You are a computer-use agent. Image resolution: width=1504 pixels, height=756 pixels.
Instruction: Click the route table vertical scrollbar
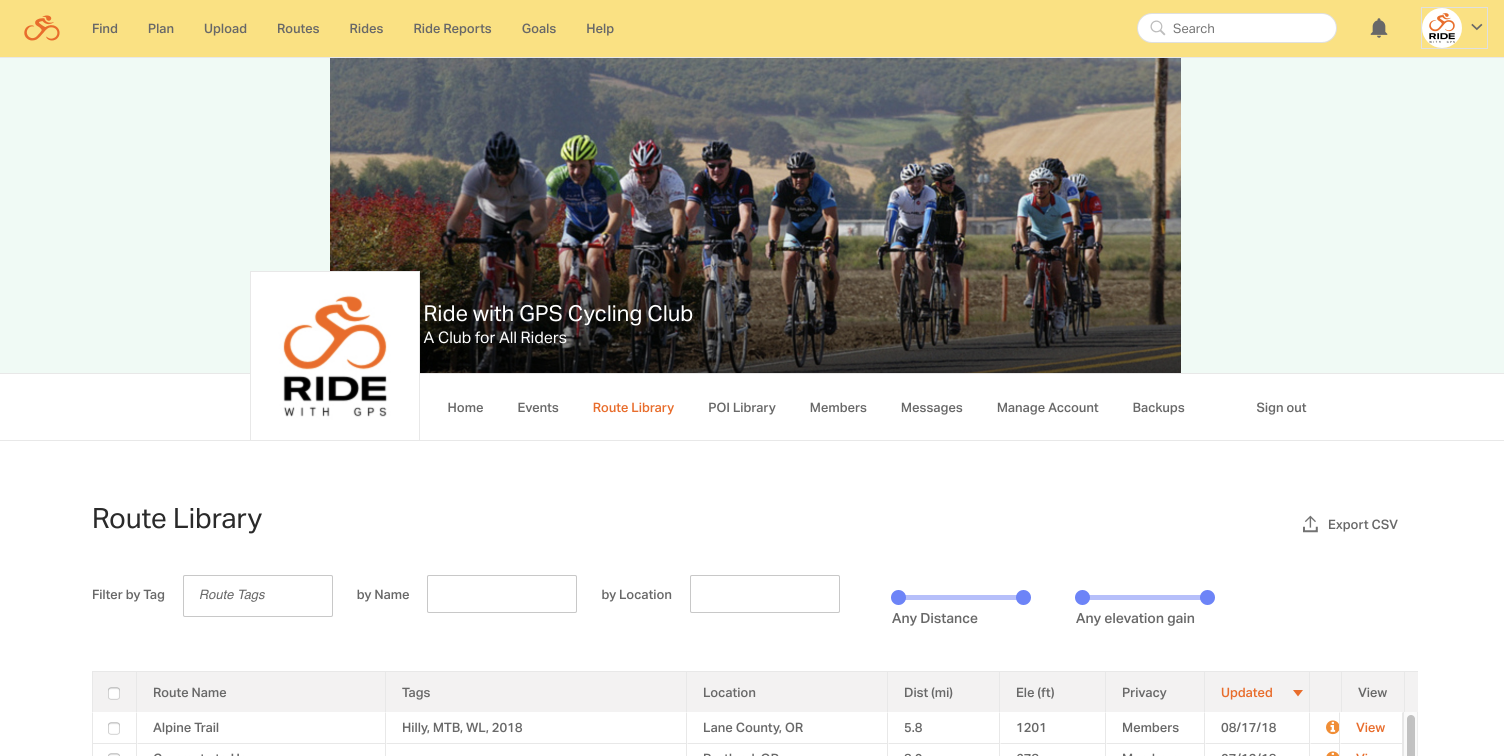(1410, 734)
